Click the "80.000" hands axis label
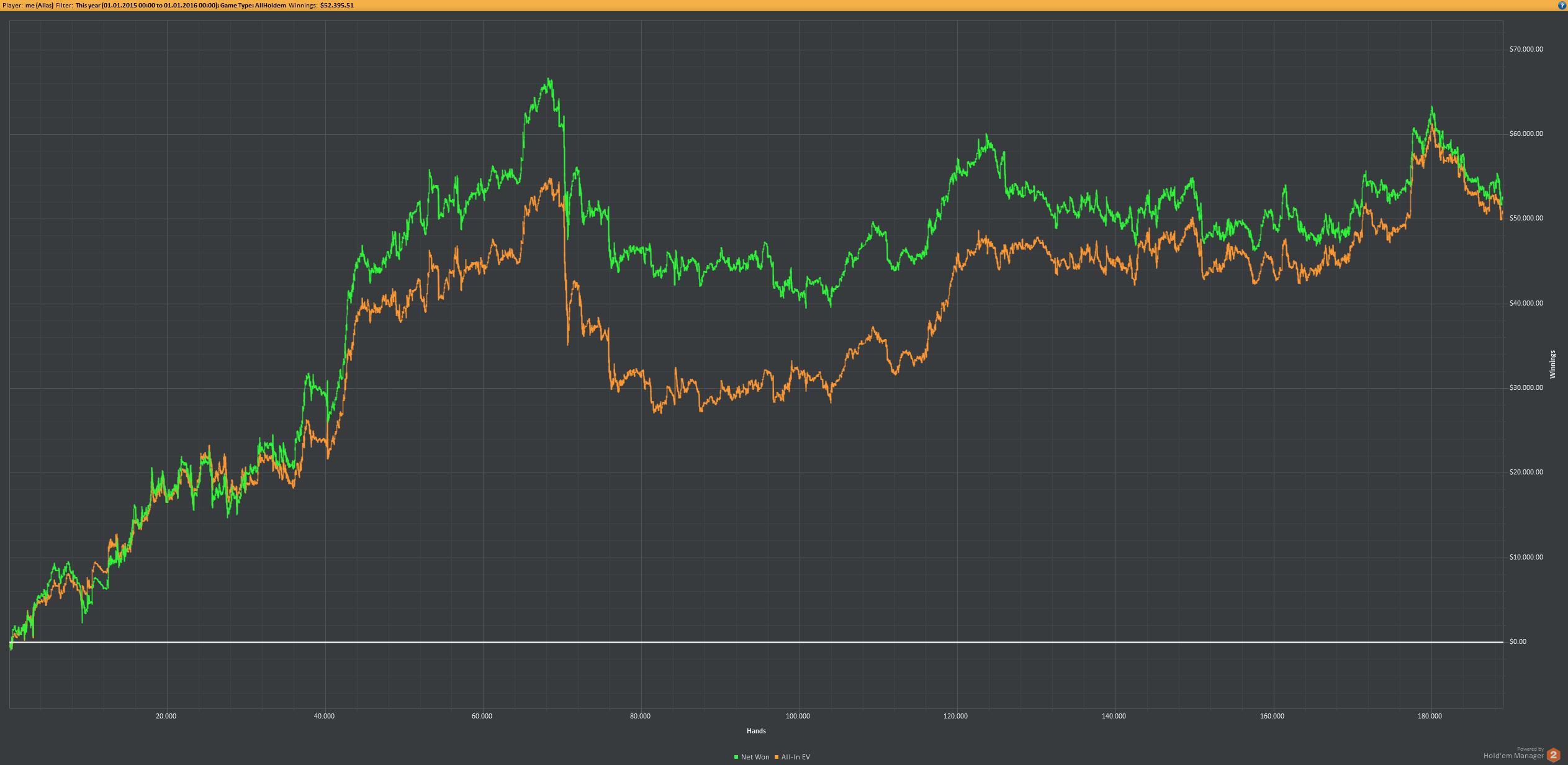This screenshot has height=765, width=1568. (640, 716)
